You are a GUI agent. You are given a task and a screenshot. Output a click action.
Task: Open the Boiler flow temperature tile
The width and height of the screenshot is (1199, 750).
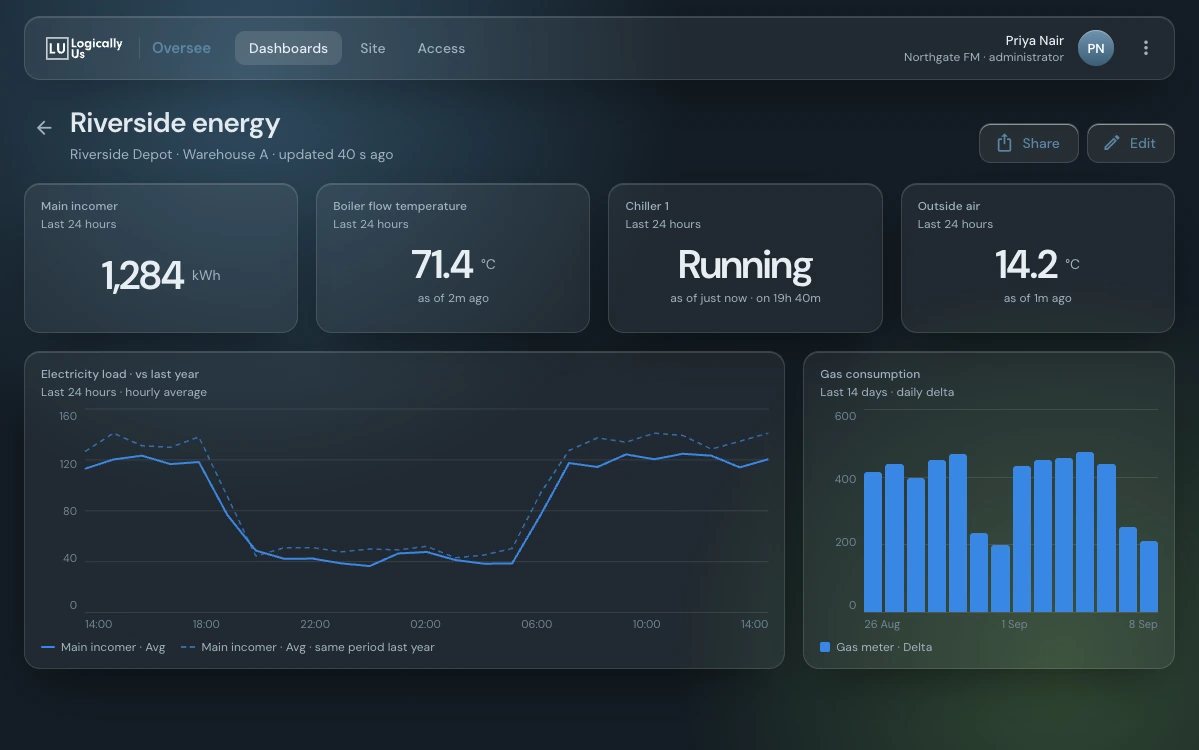[x=453, y=258]
